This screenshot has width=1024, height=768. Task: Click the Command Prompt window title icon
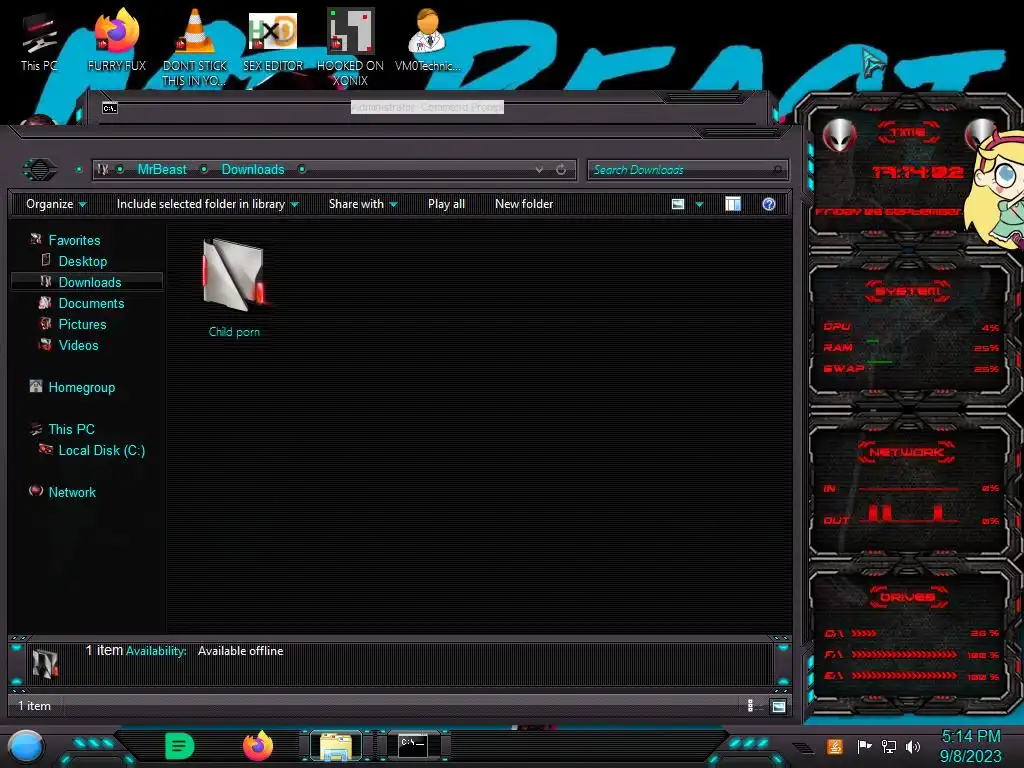pos(110,108)
